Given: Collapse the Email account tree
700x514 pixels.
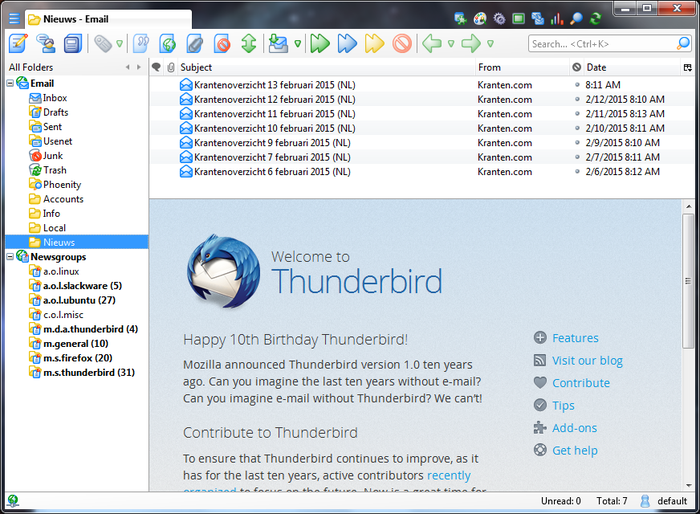Looking at the screenshot, I should click(x=10, y=83).
